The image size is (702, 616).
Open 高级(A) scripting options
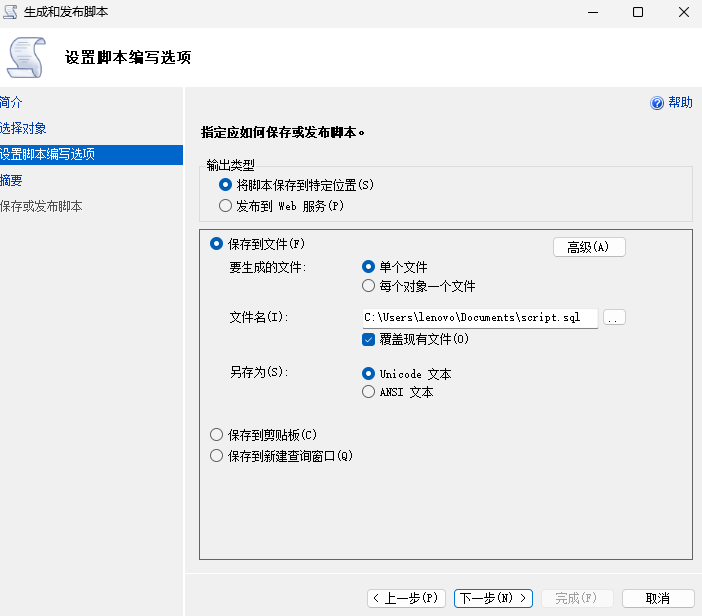click(x=589, y=247)
